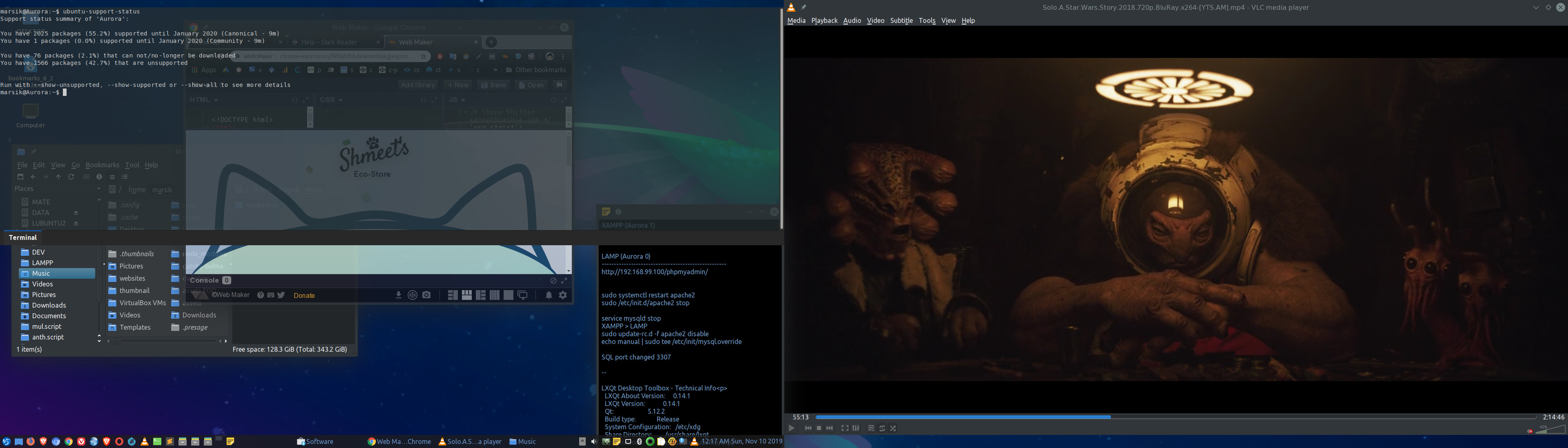Viewport: 1568px width, 448px height.
Task: Open the taskbar application menu icon
Action: pyautogui.click(x=6, y=441)
